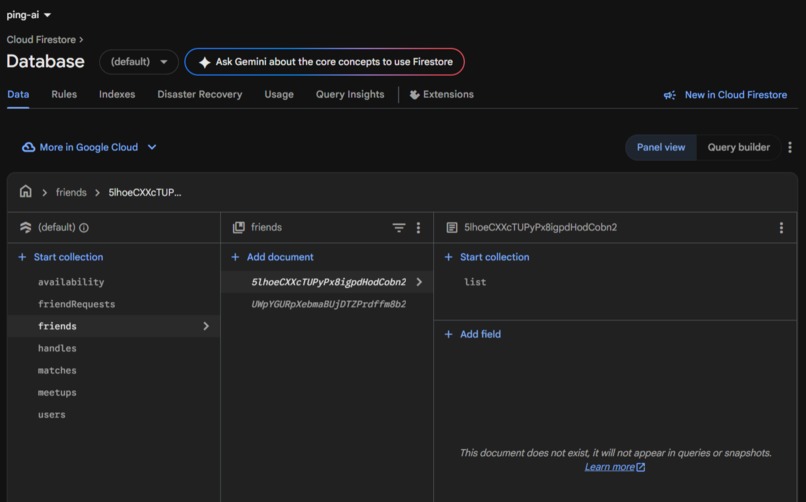Click the Database page heading
The width and height of the screenshot is (806, 502).
pyautogui.click(x=45, y=62)
